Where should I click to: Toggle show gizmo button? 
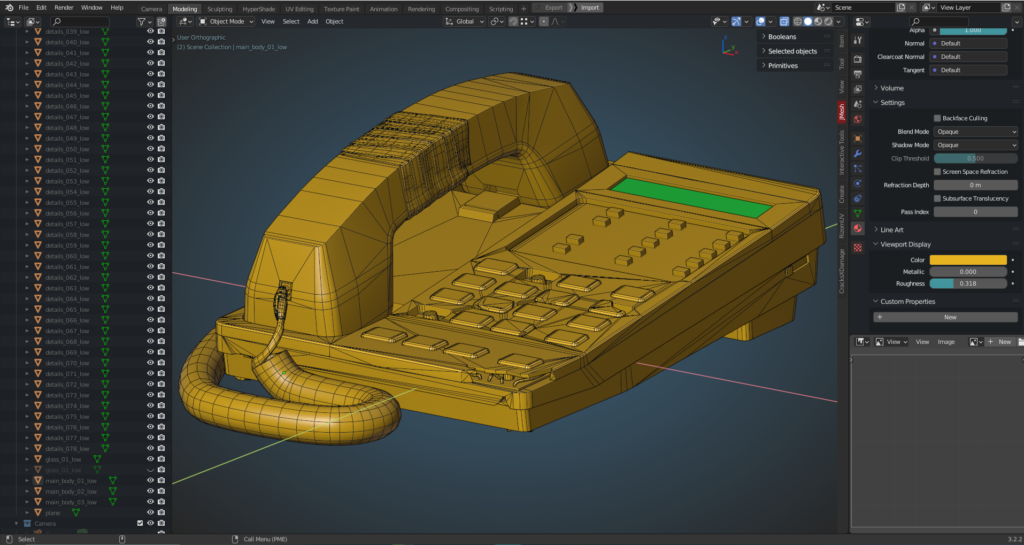tap(736, 22)
